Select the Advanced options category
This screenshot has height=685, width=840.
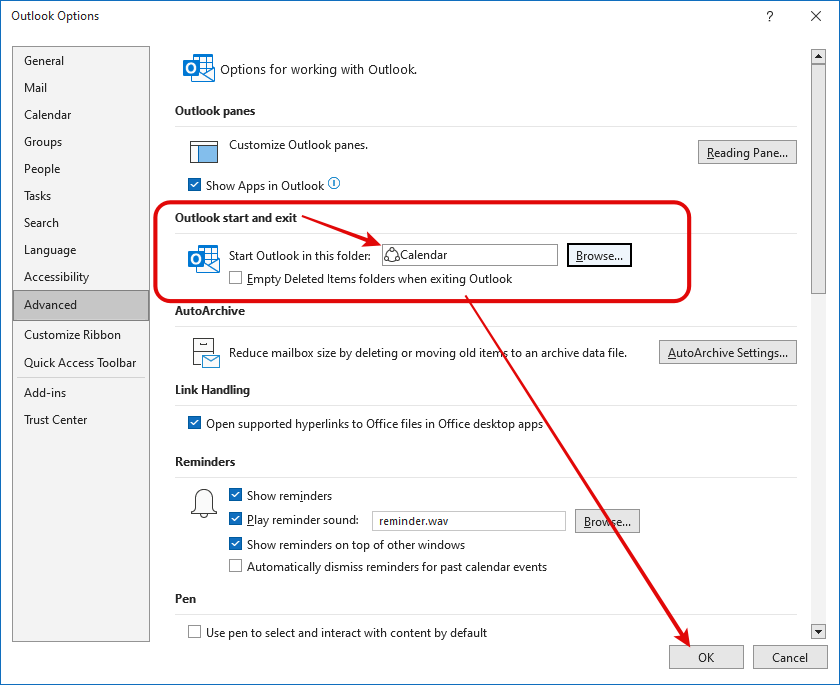coord(81,305)
